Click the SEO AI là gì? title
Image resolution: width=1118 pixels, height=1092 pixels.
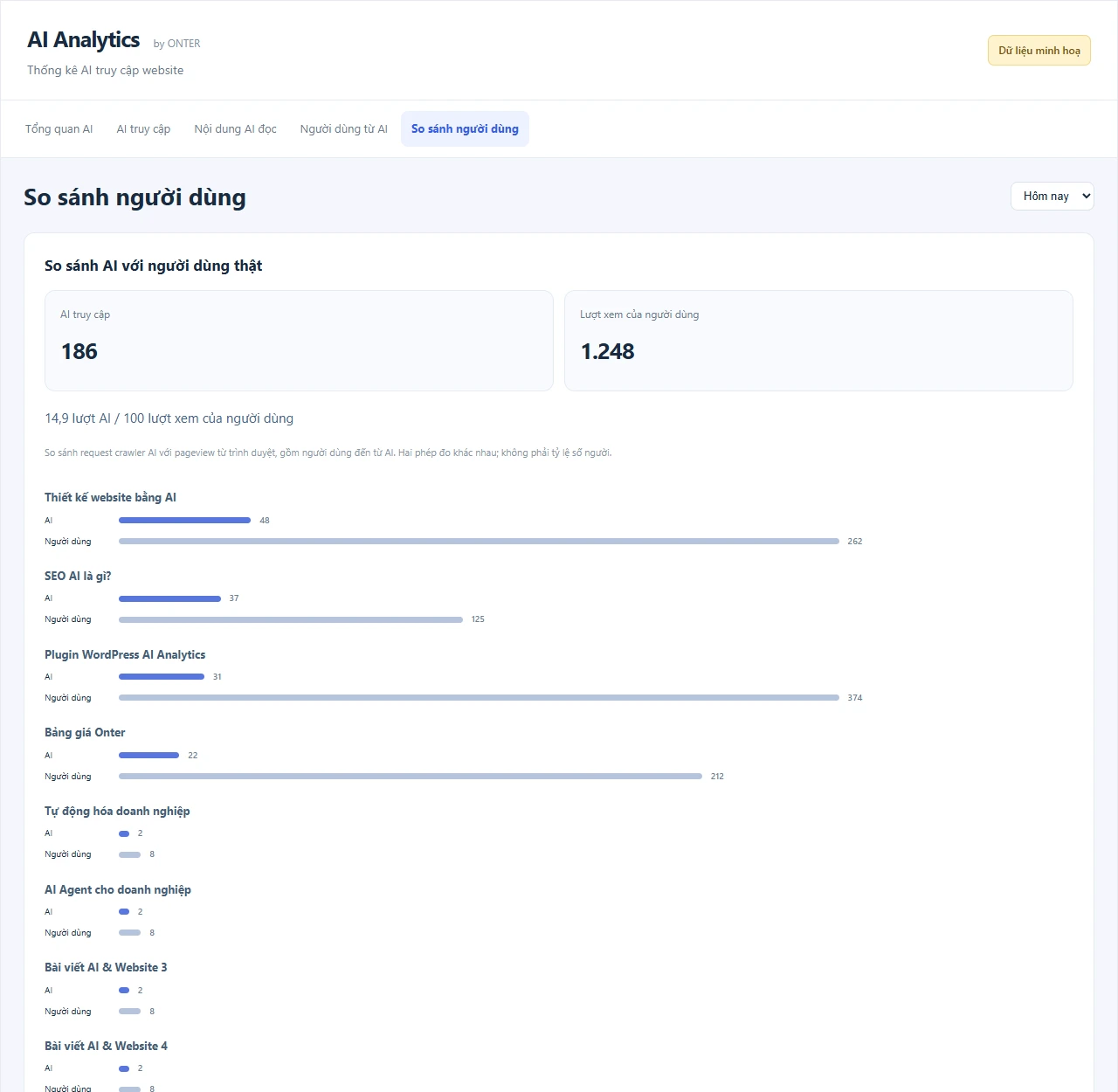(x=78, y=576)
